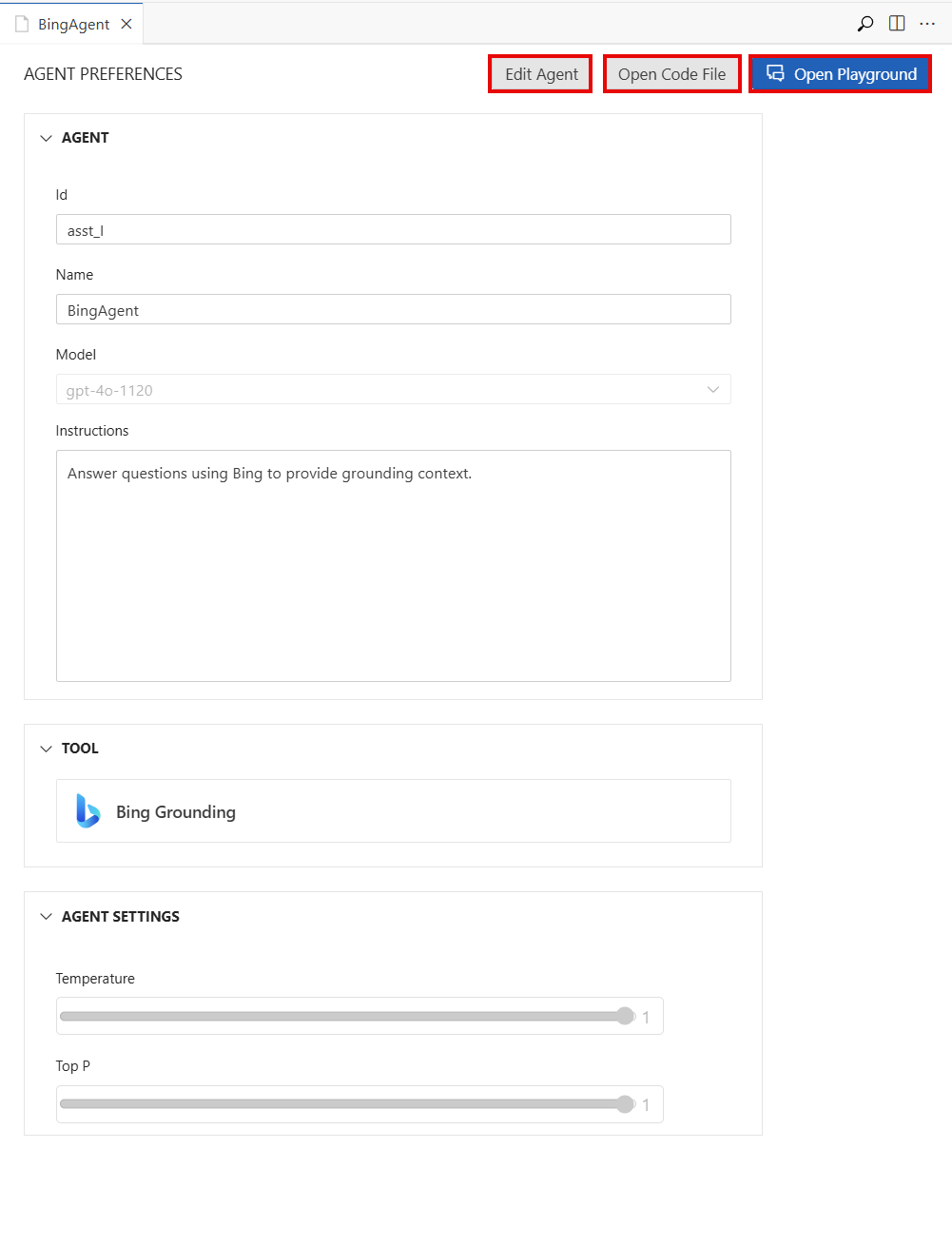Click the Instructions text area
This screenshot has height=1246, width=952.
click(393, 566)
